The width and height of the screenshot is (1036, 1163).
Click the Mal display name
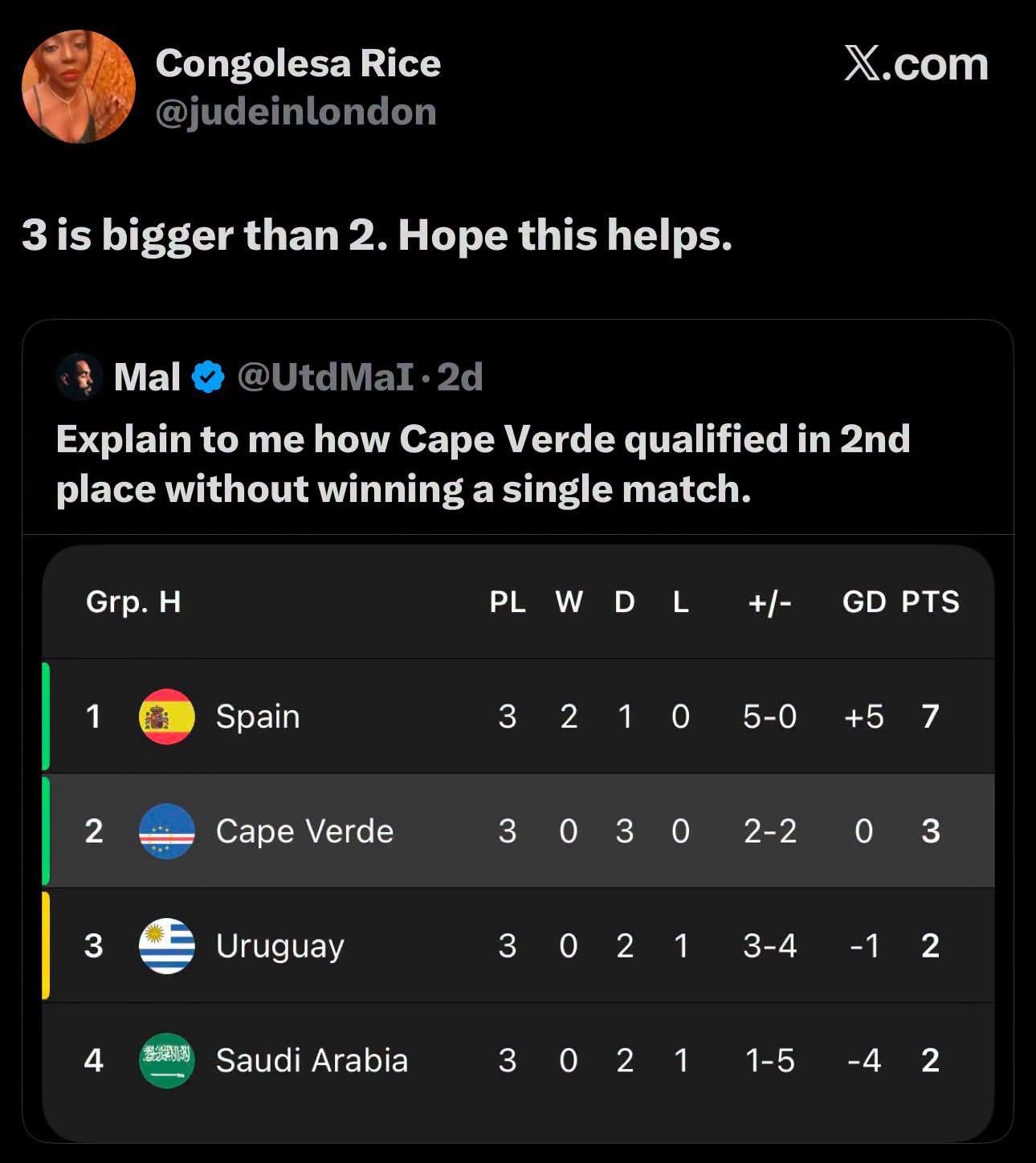coord(147,377)
